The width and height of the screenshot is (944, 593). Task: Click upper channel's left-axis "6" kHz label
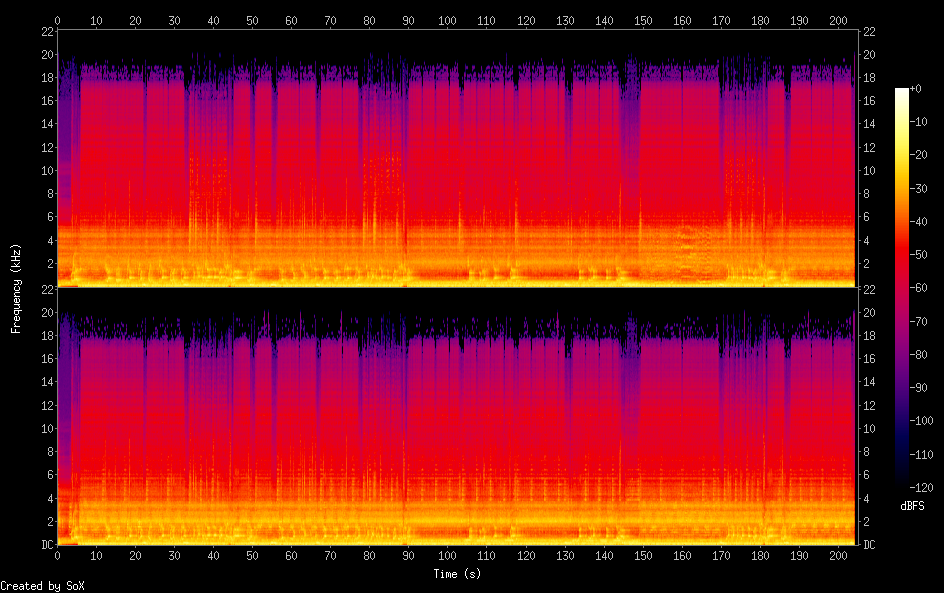[x=51, y=217]
